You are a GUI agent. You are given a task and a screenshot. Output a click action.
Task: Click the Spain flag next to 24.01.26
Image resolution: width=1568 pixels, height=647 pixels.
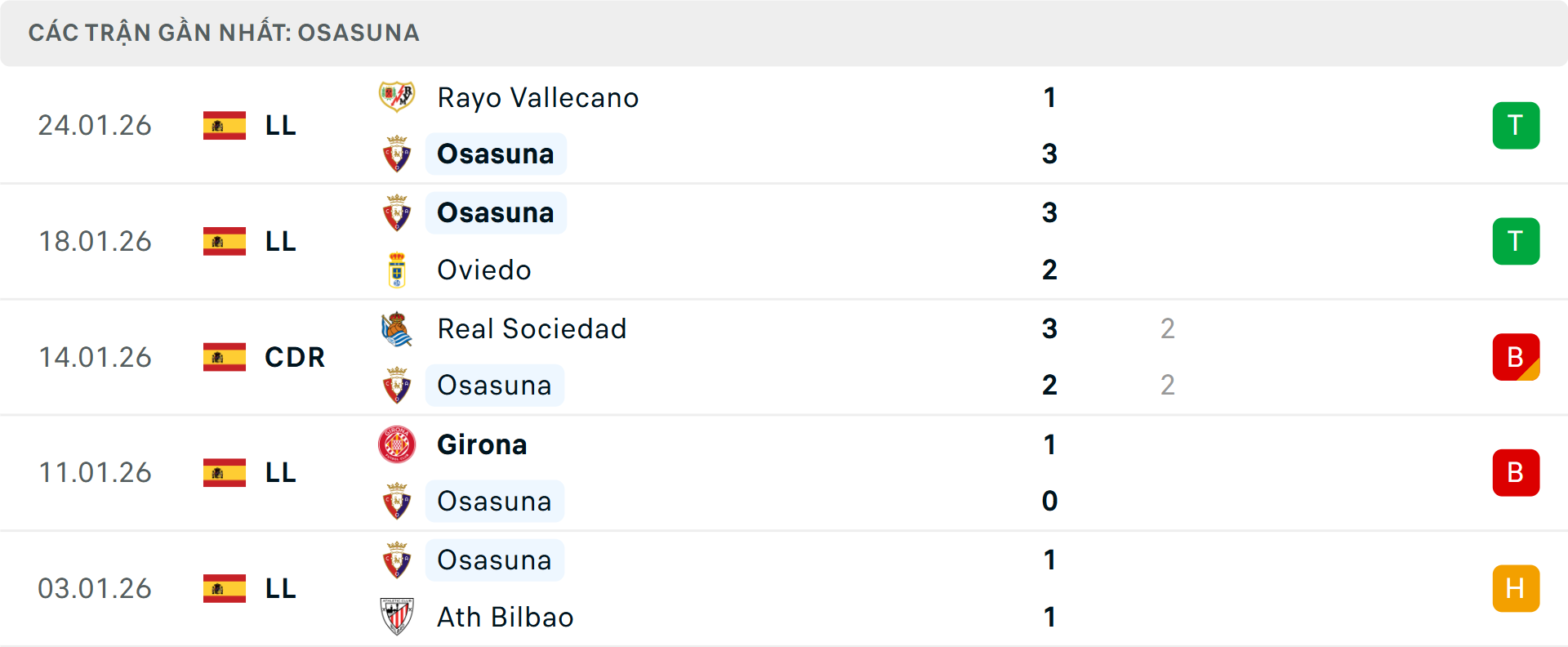224,125
